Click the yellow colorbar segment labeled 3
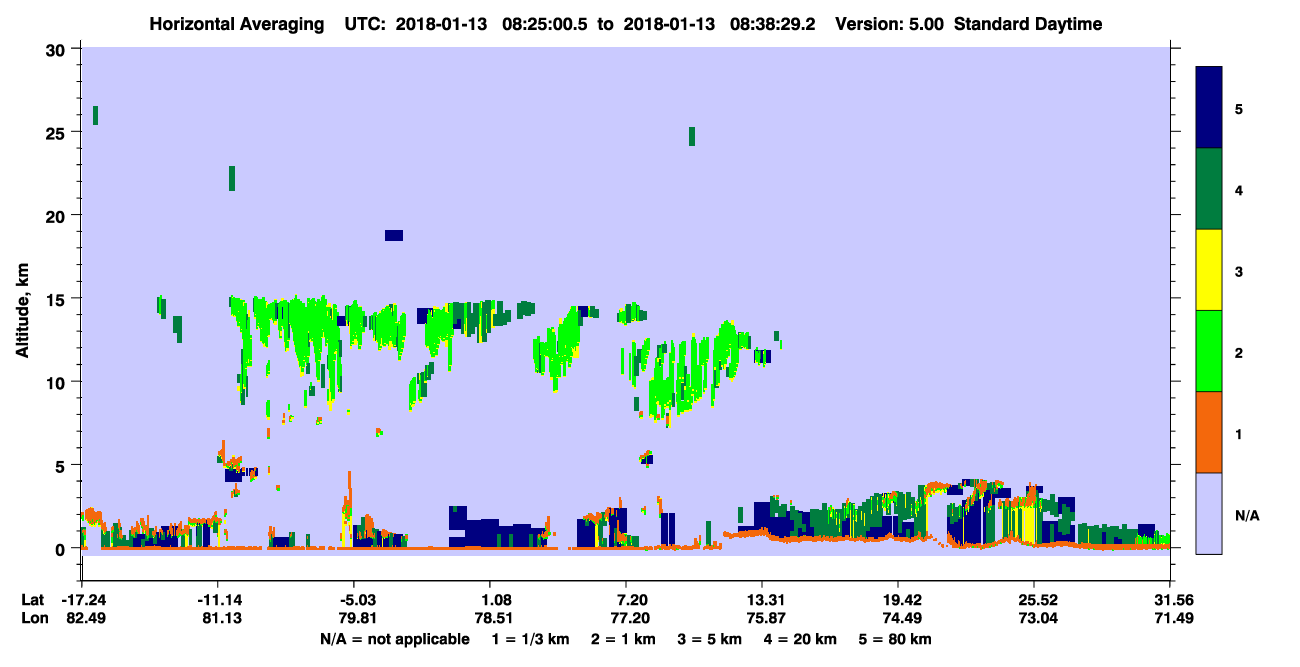Image resolution: width=1300 pixels, height=667 pixels. click(x=1210, y=270)
